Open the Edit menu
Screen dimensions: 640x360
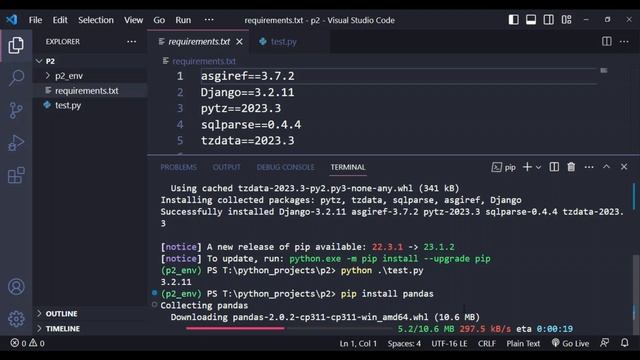60,20
